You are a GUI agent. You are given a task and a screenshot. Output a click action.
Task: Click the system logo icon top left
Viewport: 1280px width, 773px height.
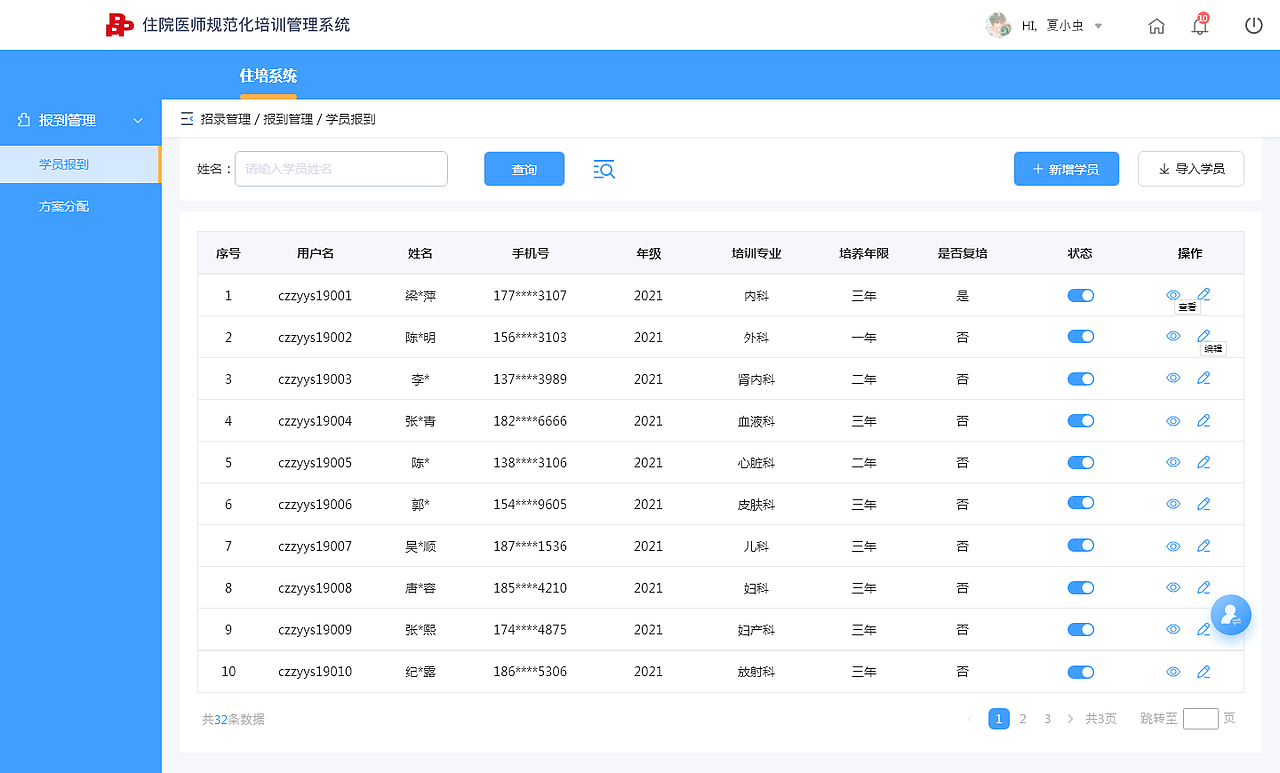120,24
